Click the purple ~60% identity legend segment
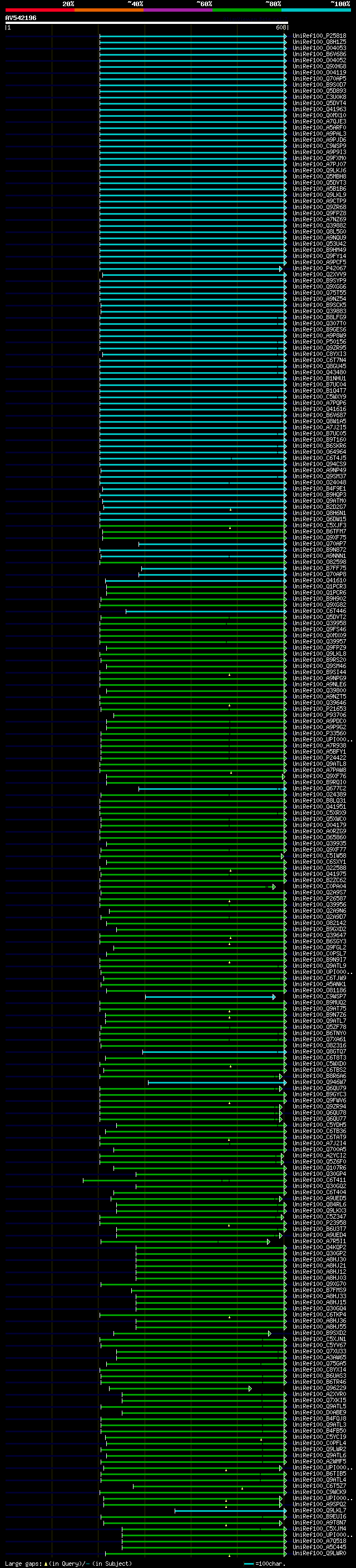Viewport: 356px width, 1568px height. pyautogui.click(x=179, y=11)
